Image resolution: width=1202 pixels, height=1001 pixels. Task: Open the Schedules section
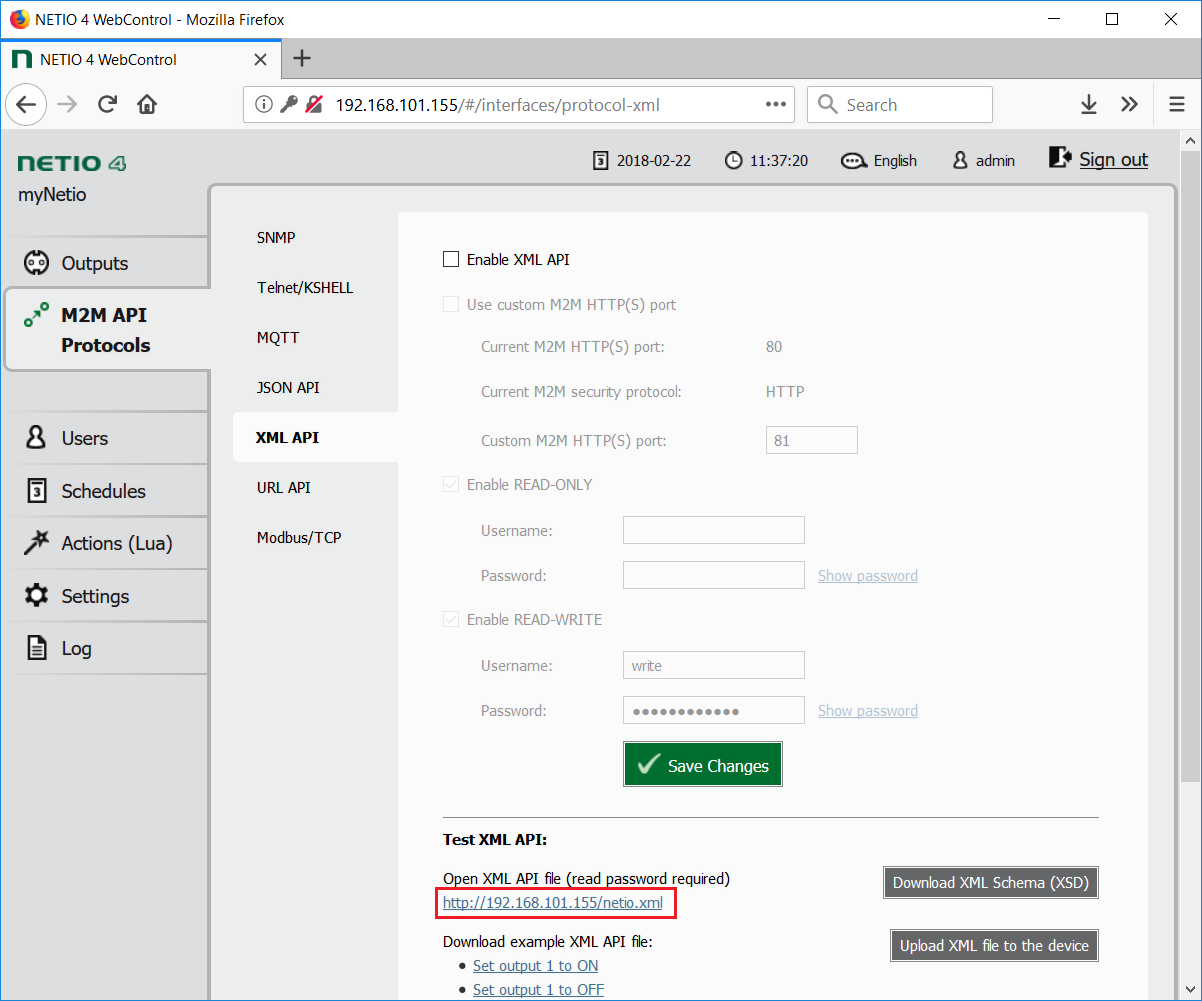pos(105,491)
